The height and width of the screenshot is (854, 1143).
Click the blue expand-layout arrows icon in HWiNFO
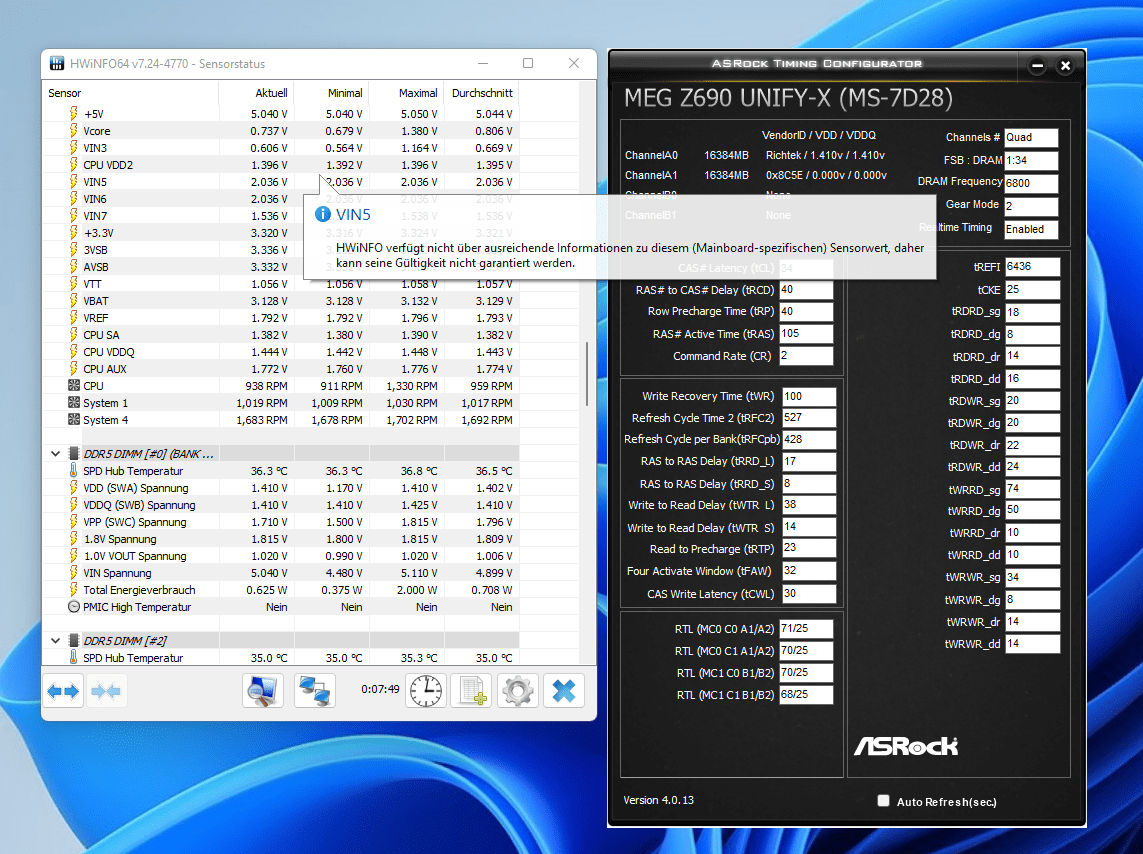tap(63, 691)
